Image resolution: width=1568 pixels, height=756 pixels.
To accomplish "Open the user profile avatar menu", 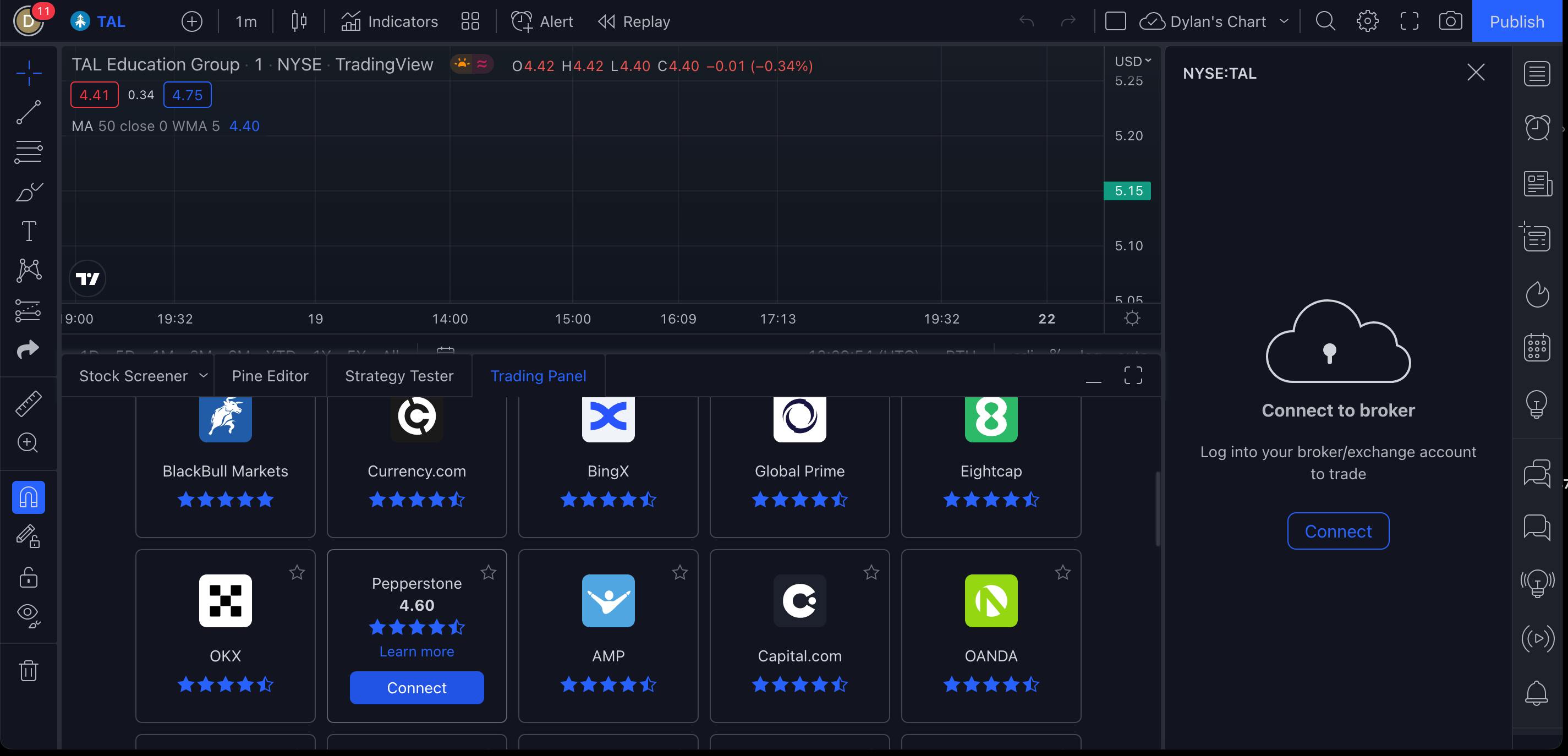I will pyautogui.click(x=29, y=21).
